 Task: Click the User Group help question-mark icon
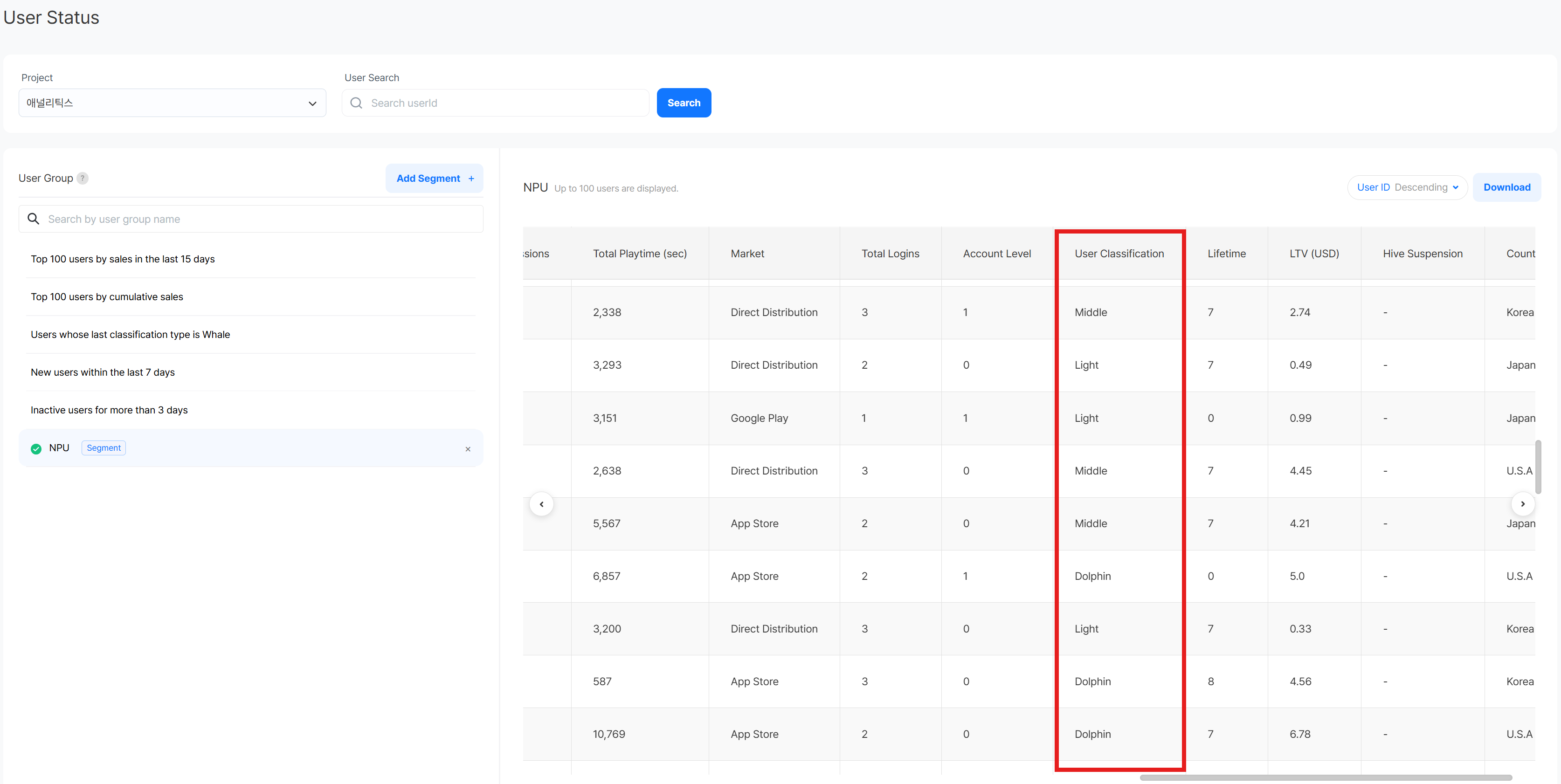83,178
